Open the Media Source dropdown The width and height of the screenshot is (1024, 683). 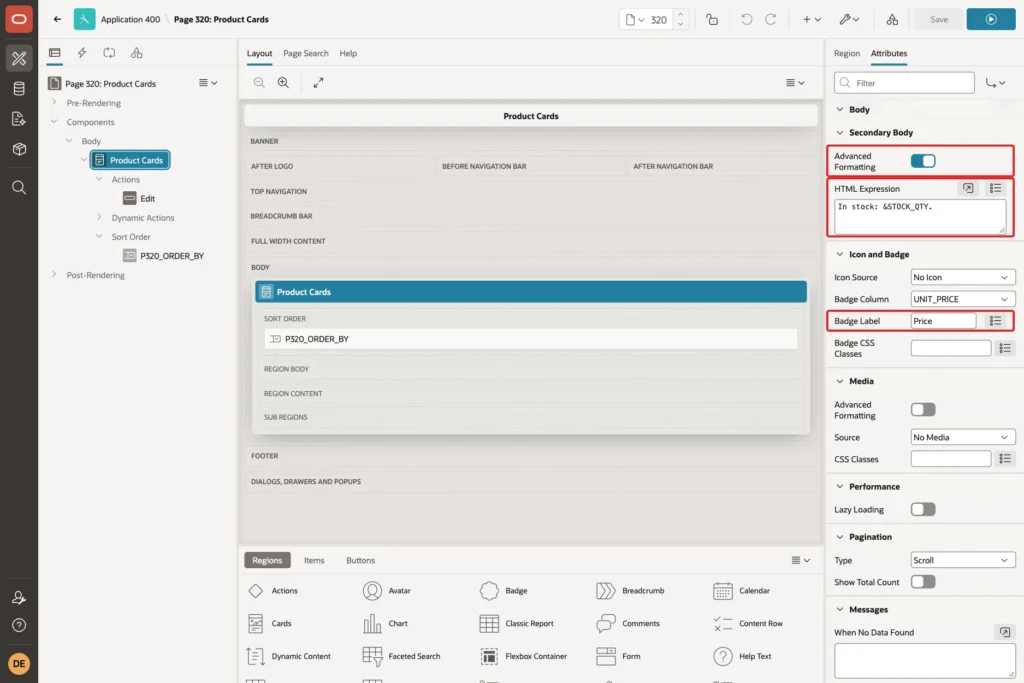(963, 437)
